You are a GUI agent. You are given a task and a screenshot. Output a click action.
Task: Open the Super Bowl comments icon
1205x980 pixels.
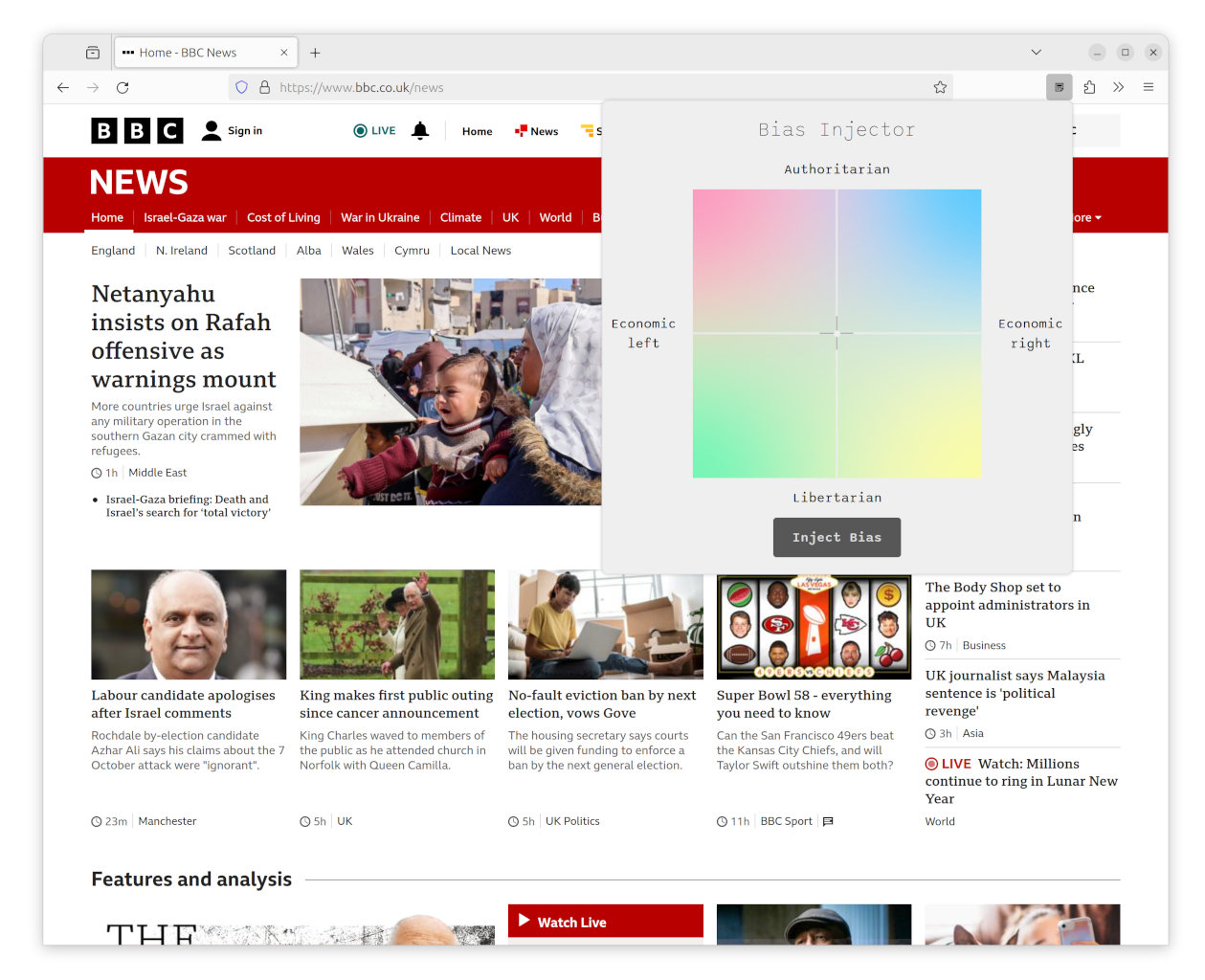[x=828, y=821]
